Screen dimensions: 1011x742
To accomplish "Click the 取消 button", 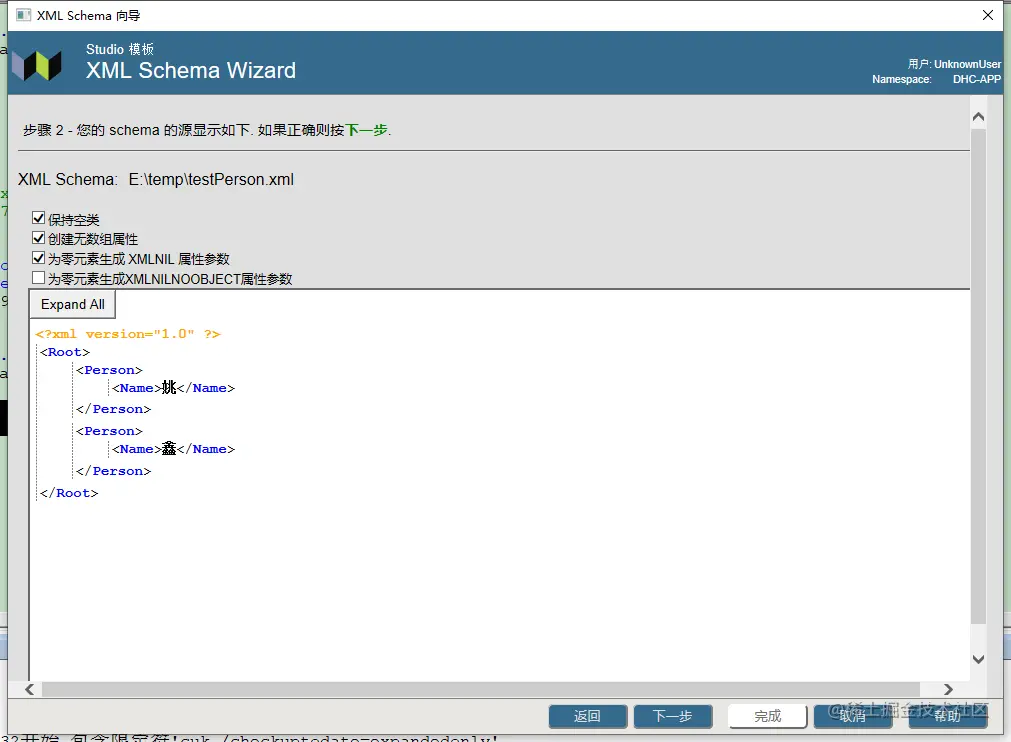I will pos(852,716).
